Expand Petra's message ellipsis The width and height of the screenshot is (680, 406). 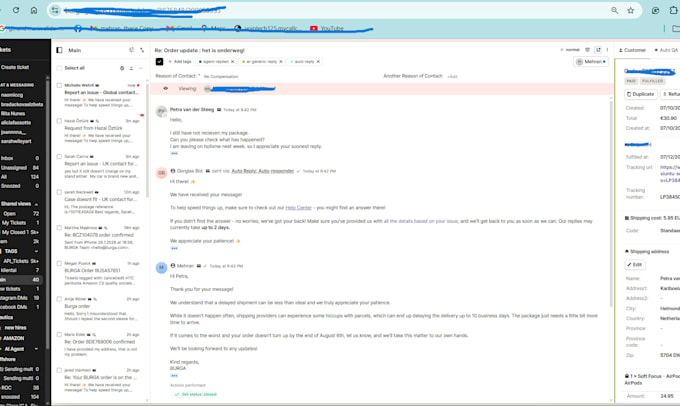(x=174, y=153)
